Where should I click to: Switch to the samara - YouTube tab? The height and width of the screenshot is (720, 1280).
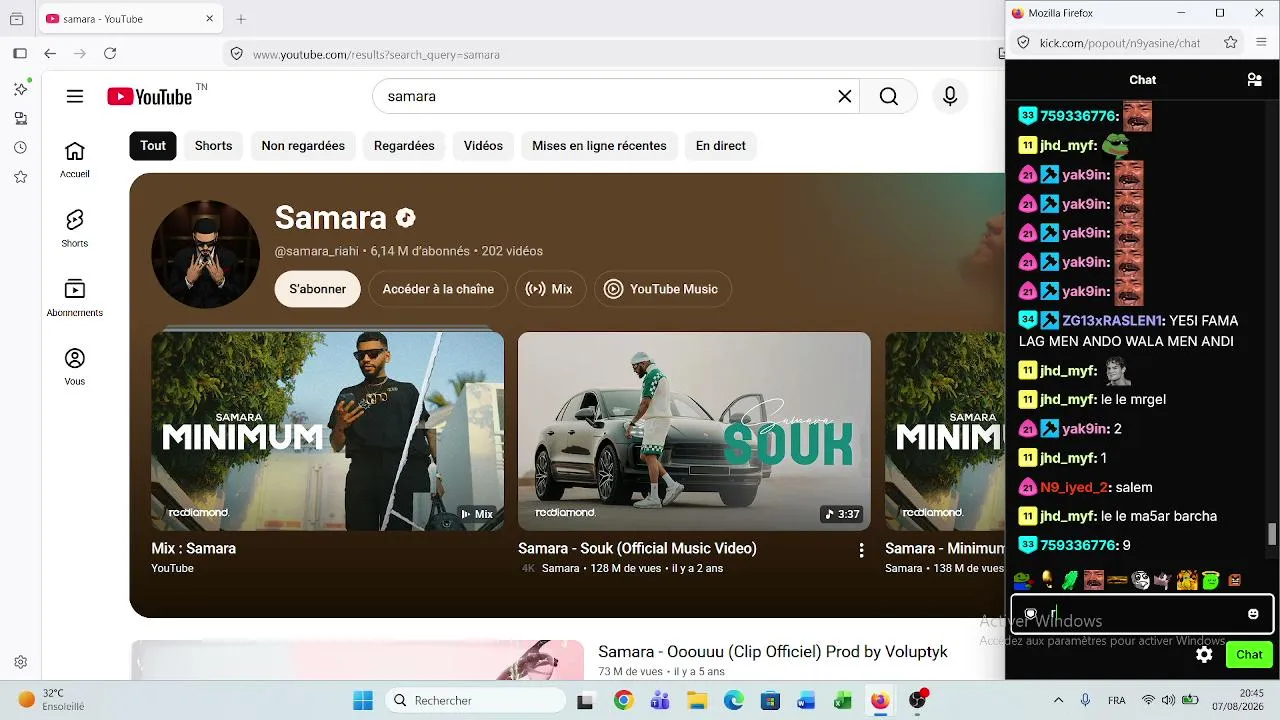click(x=130, y=19)
